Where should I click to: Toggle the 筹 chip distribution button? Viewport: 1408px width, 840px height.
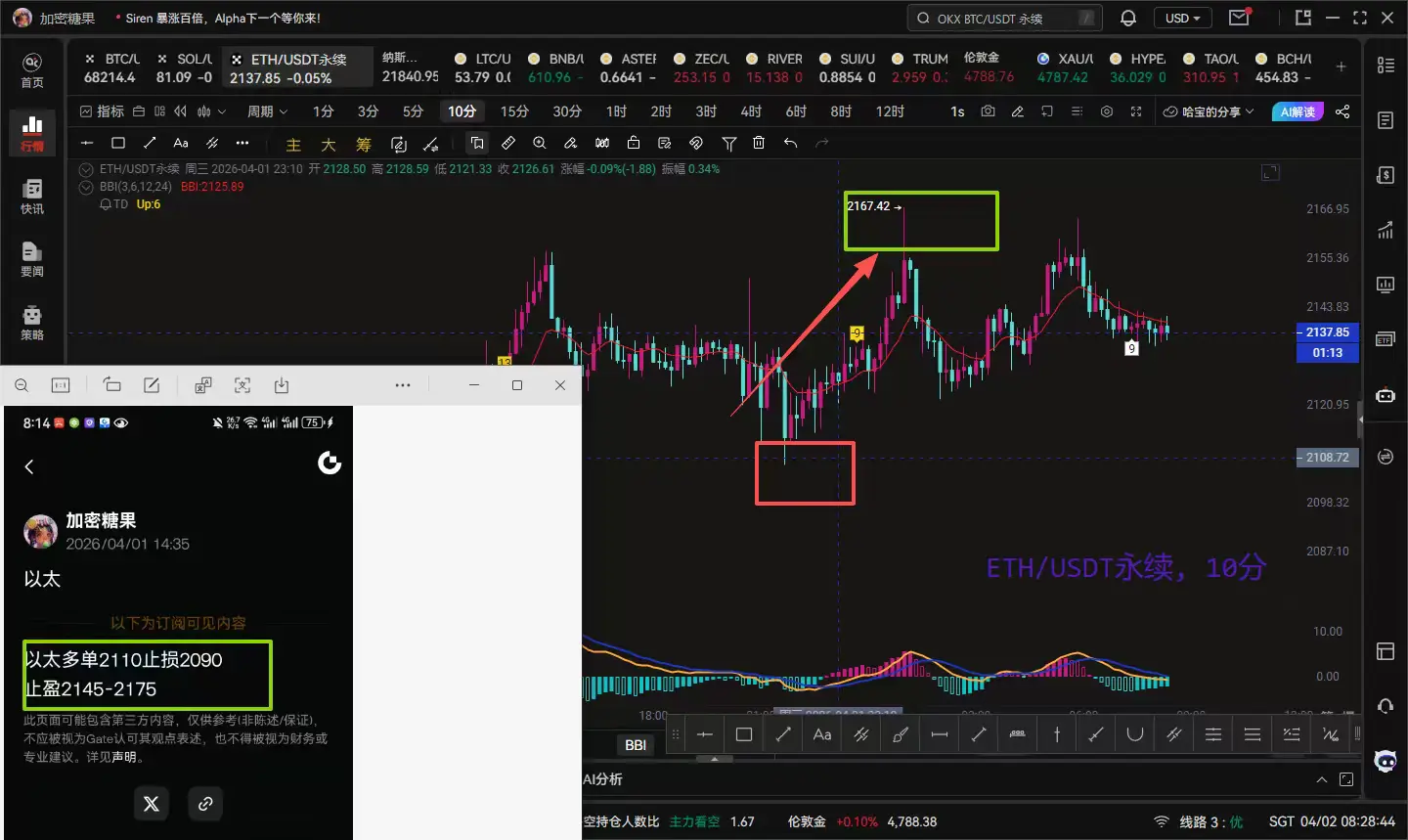[x=364, y=145]
